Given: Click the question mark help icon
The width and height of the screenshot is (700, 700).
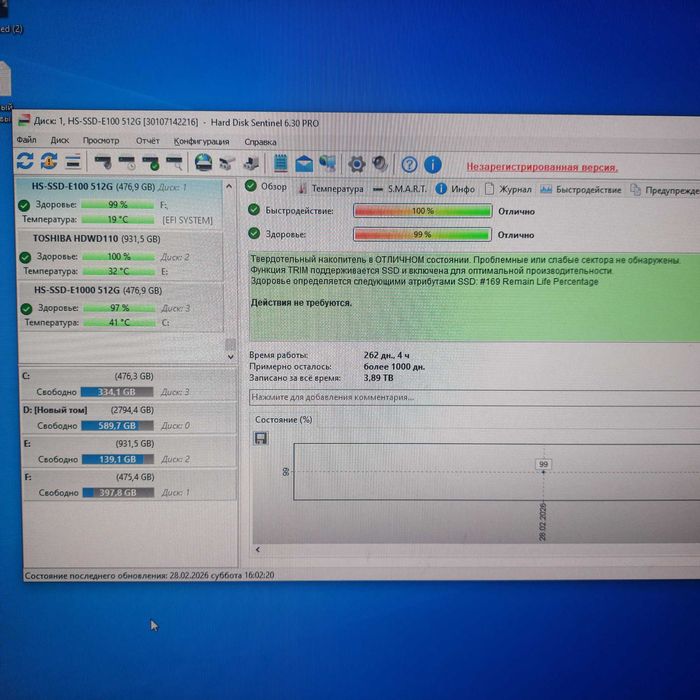Looking at the screenshot, I should pyautogui.click(x=409, y=165).
